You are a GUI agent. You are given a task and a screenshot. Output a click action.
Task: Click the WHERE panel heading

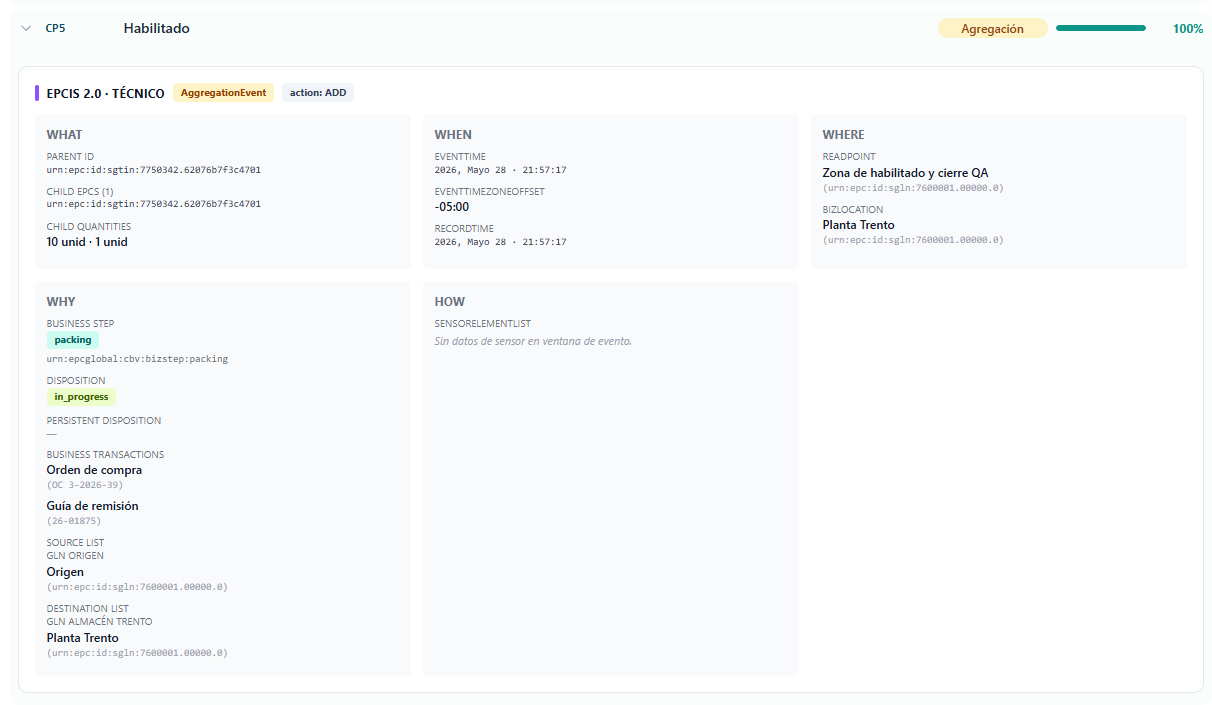[843, 135]
